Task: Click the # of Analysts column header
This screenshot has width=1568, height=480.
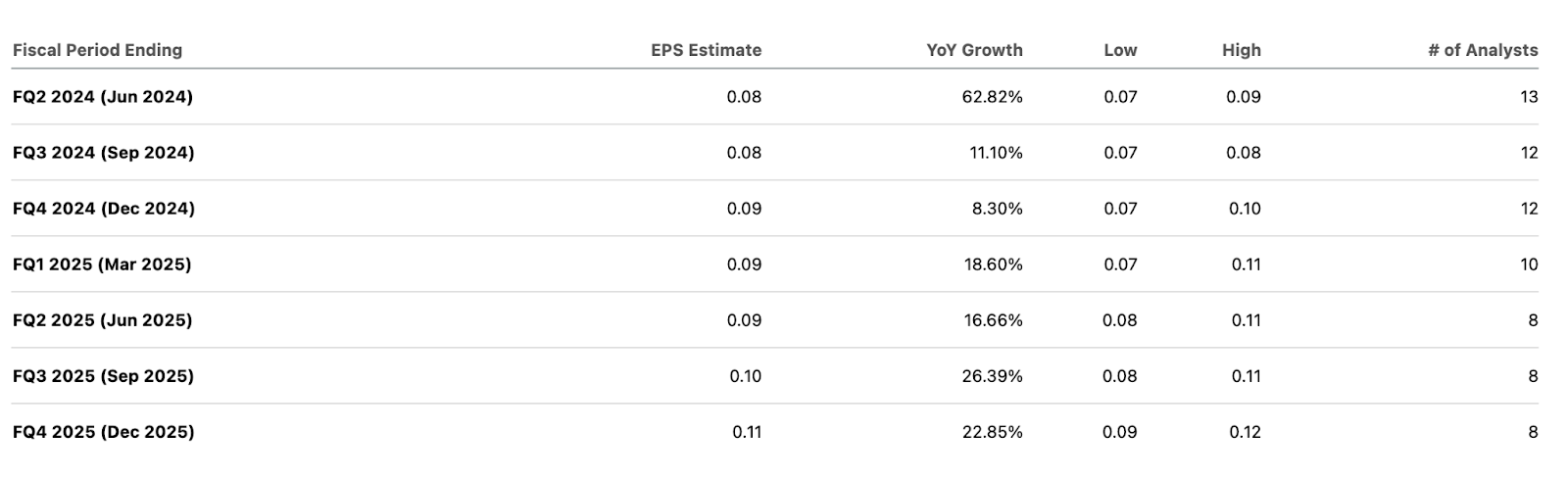Action: [x=1483, y=50]
